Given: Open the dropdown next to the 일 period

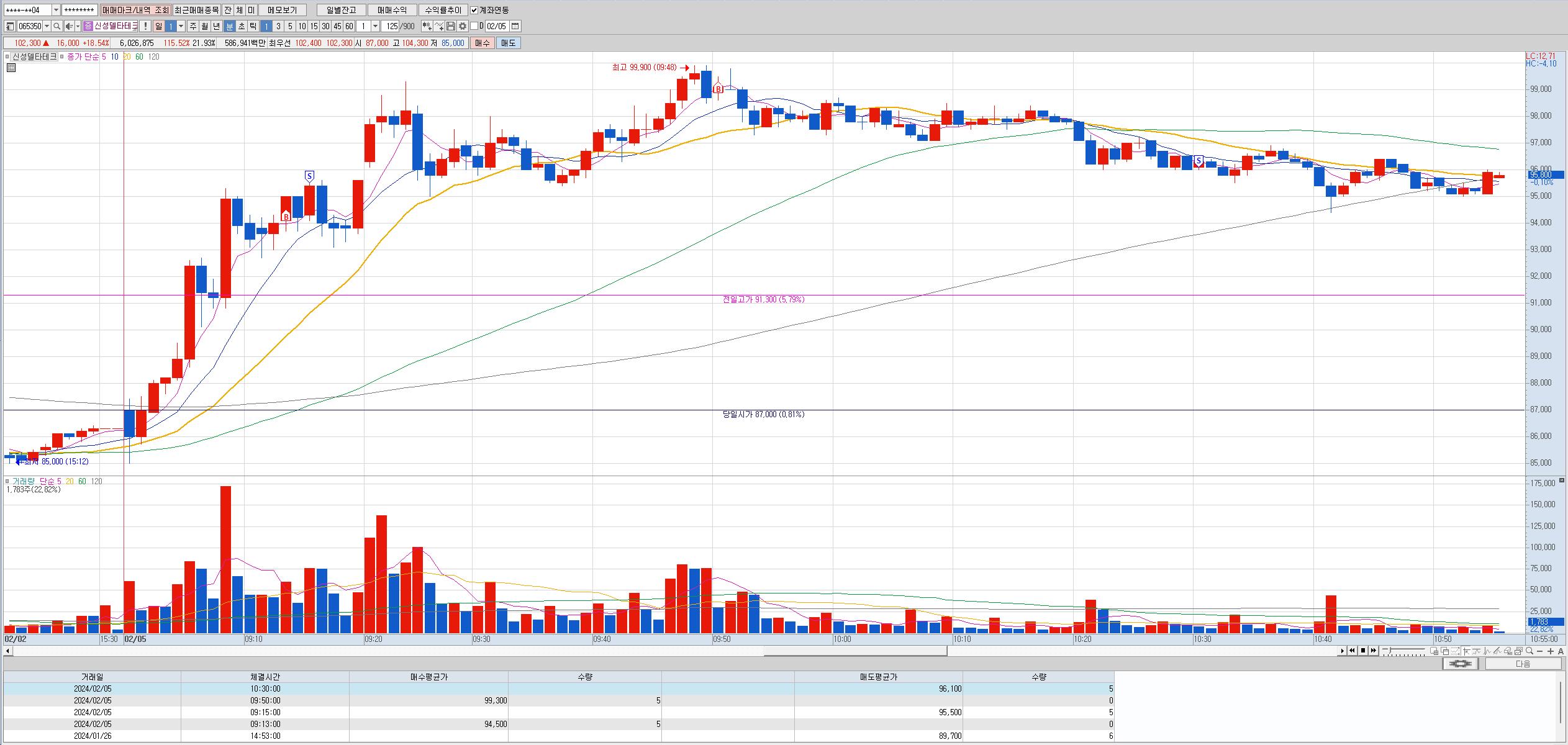Looking at the screenshot, I should [x=181, y=26].
